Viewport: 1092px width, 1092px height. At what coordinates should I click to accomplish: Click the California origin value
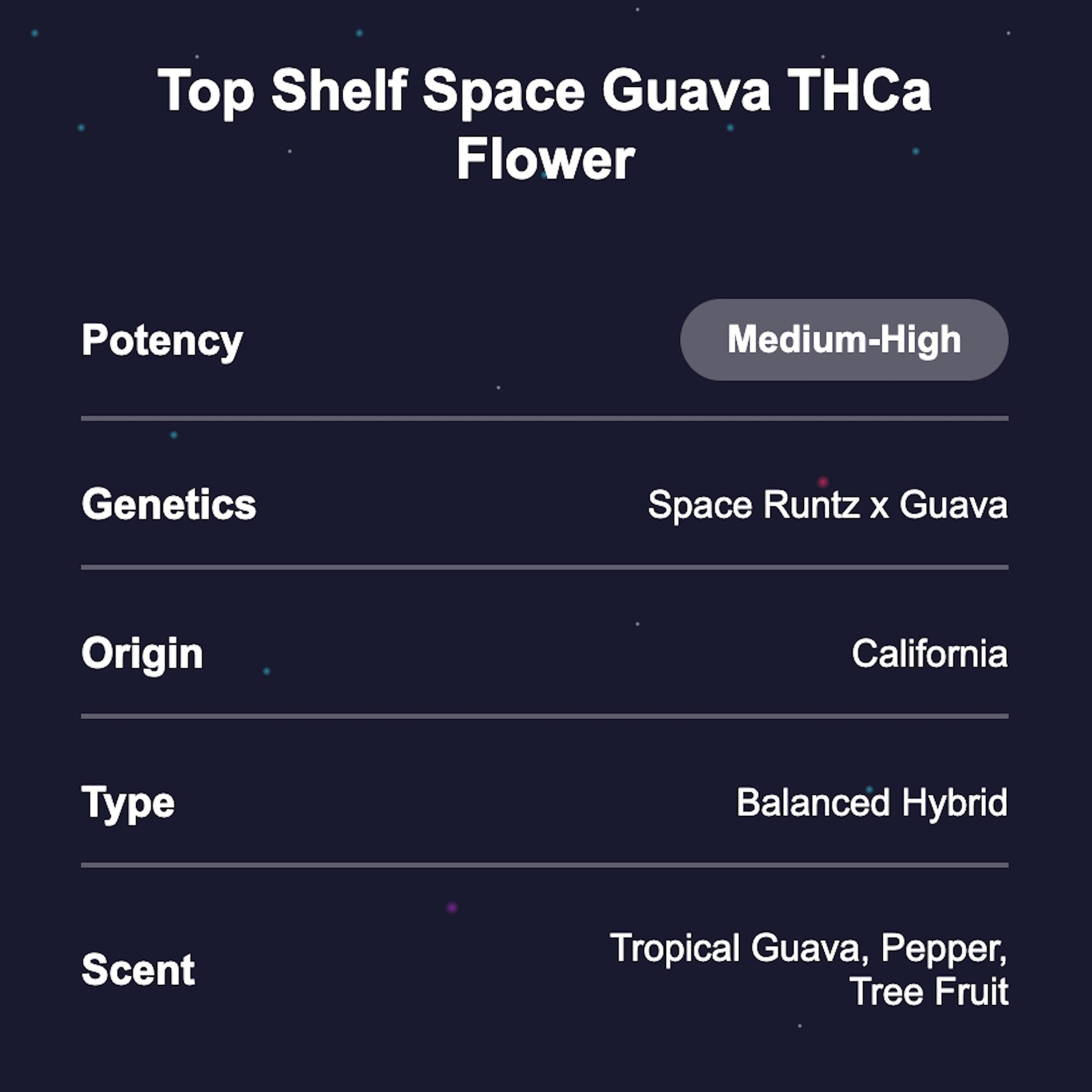click(x=929, y=653)
